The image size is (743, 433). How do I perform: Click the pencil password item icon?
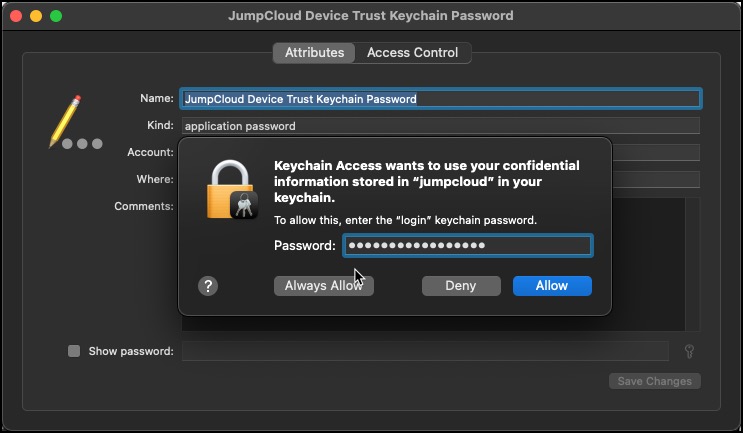(66, 120)
